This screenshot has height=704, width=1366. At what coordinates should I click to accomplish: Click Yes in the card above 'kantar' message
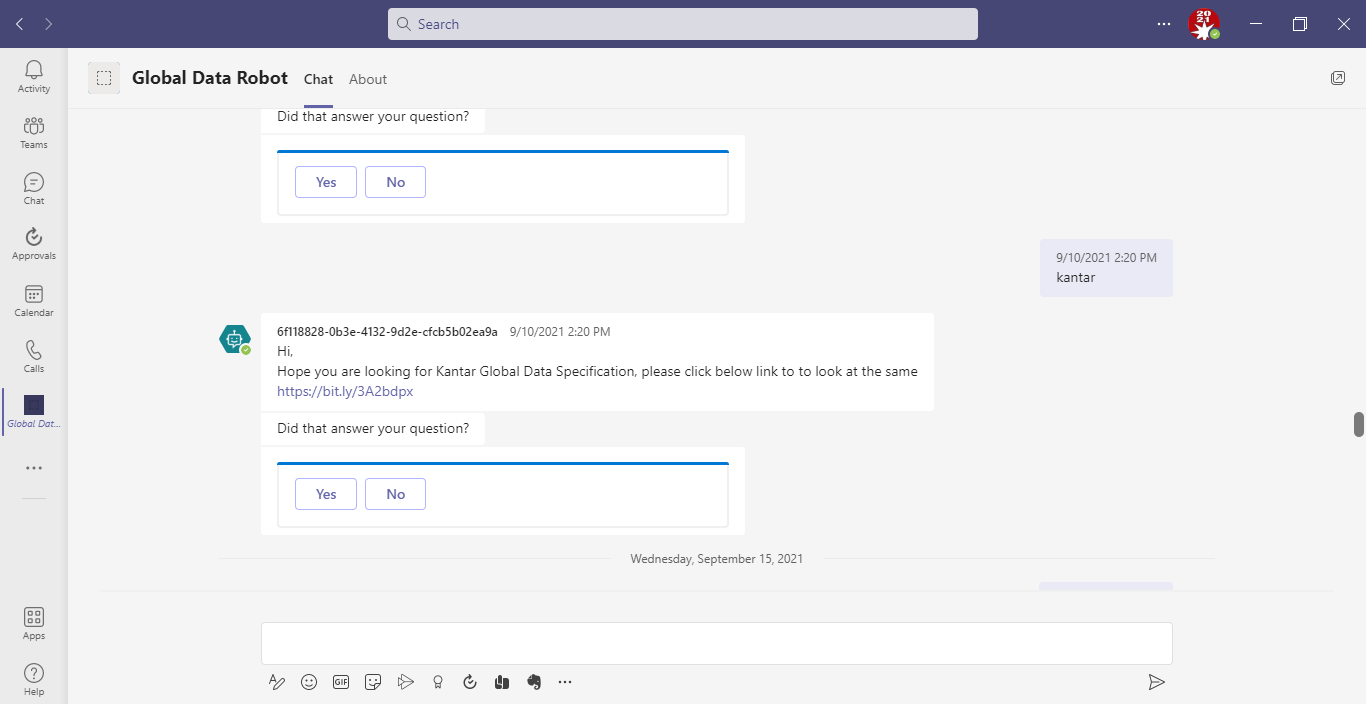click(x=326, y=182)
